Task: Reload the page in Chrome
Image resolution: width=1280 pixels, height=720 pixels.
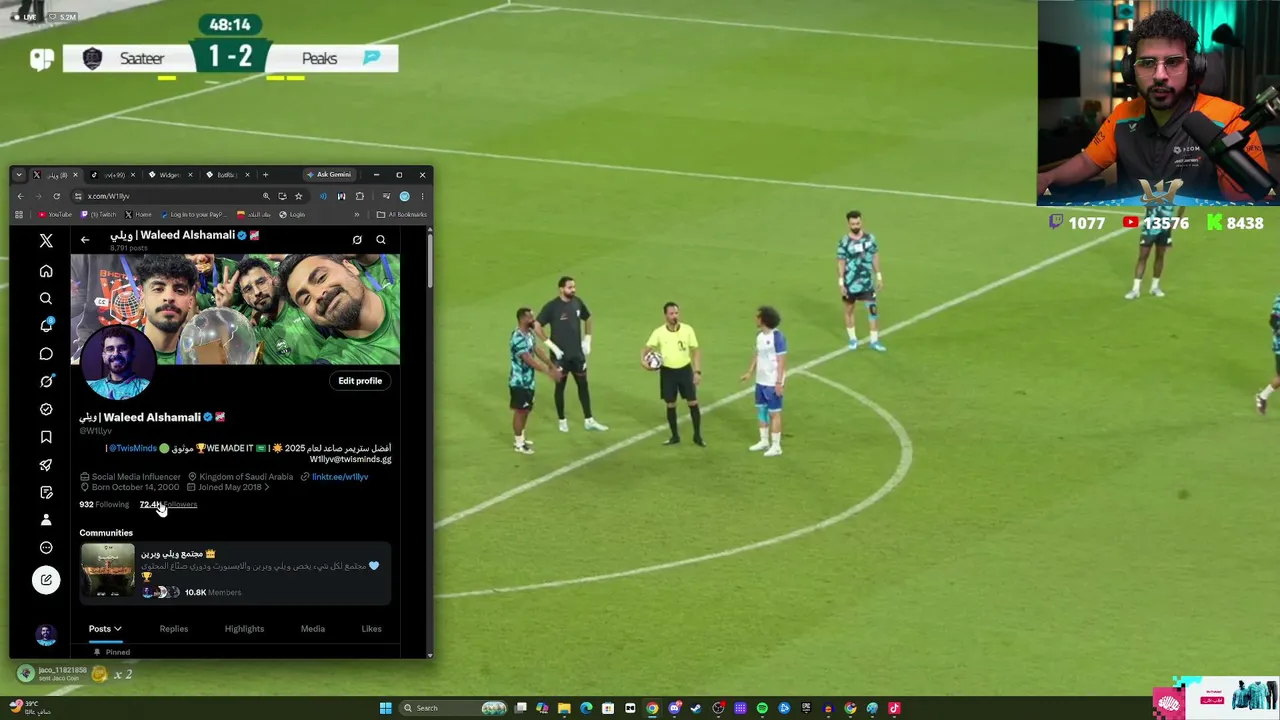Action: [56, 196]
